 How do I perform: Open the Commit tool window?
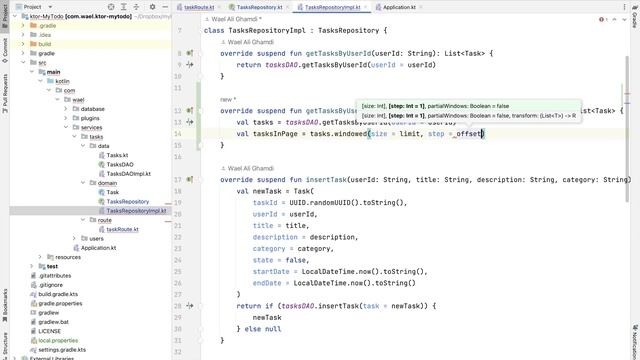click(x=5, y=50)
